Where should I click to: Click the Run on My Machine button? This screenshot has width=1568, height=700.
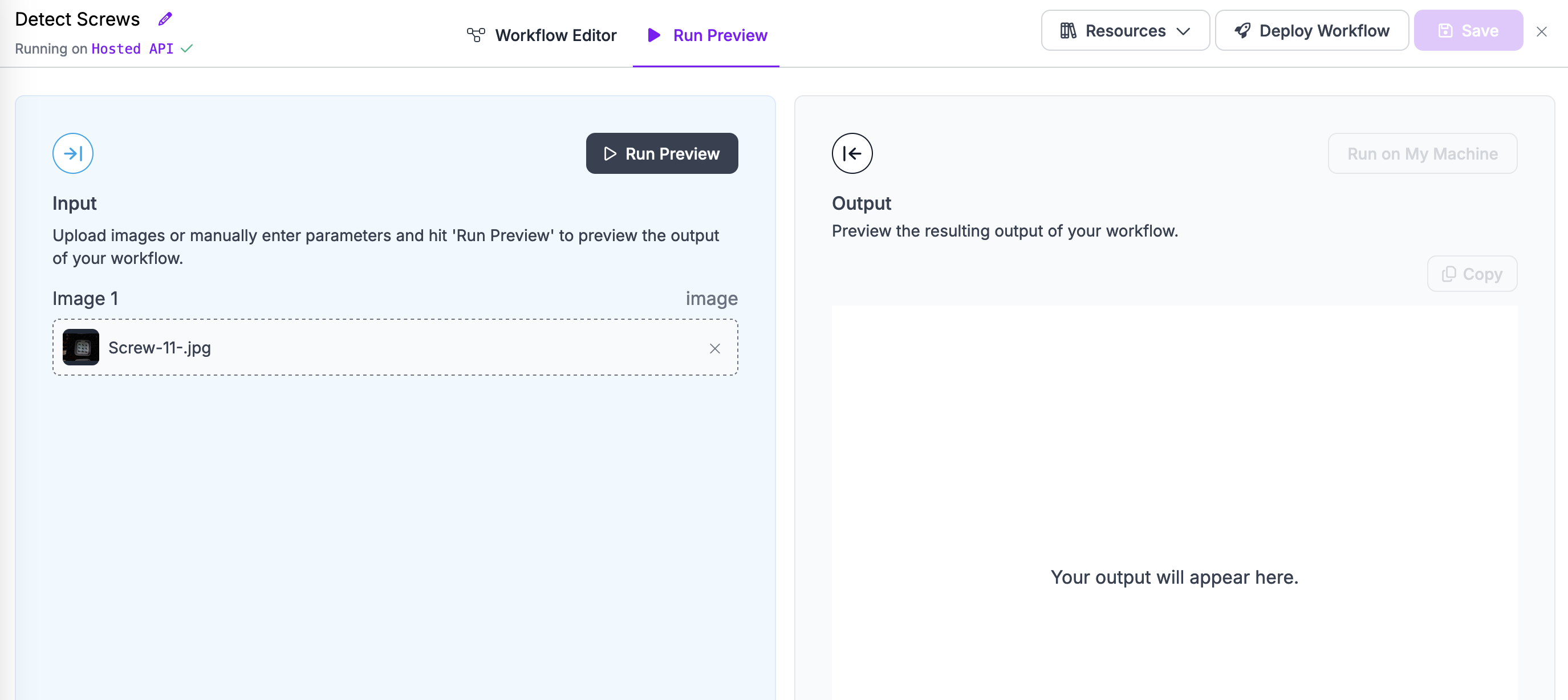click(x=1423, y=153)
